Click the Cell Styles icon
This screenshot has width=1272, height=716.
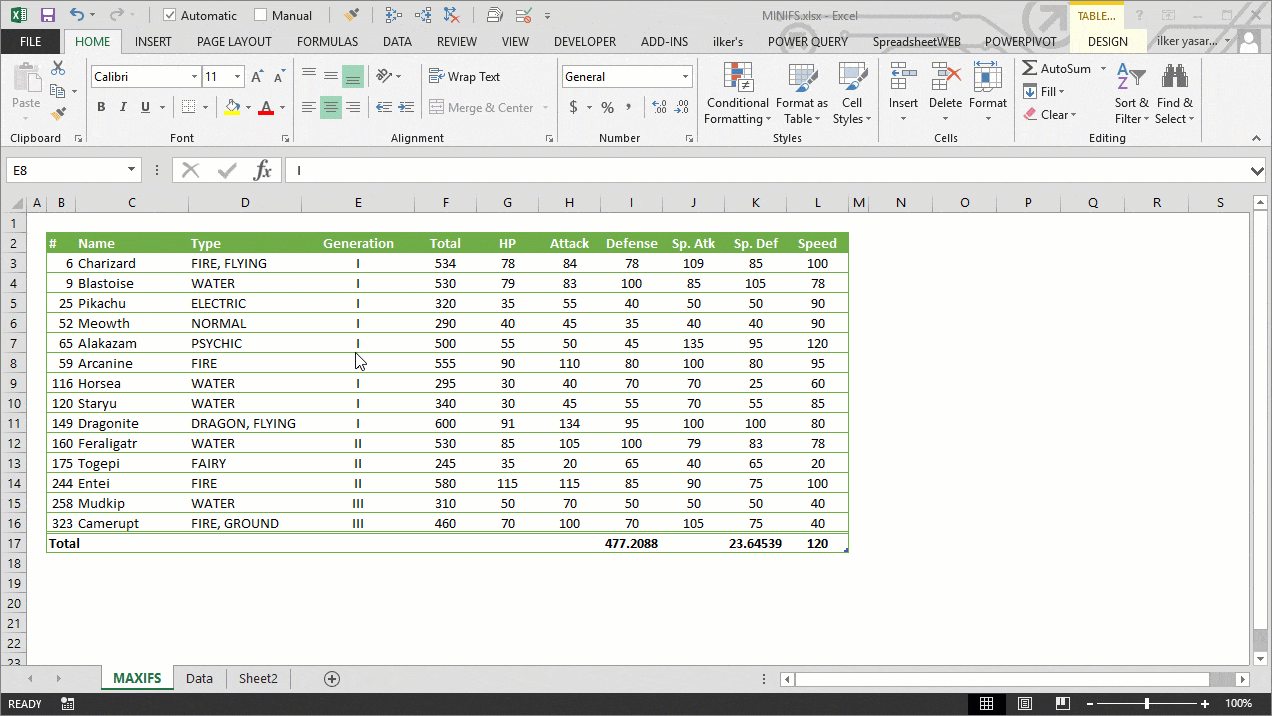852,80
